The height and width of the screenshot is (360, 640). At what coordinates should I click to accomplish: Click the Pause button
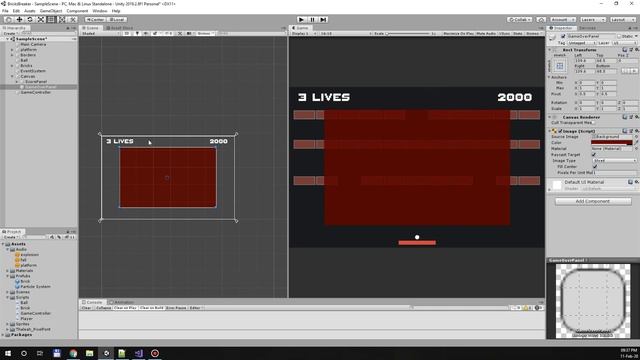coord(312,20)
